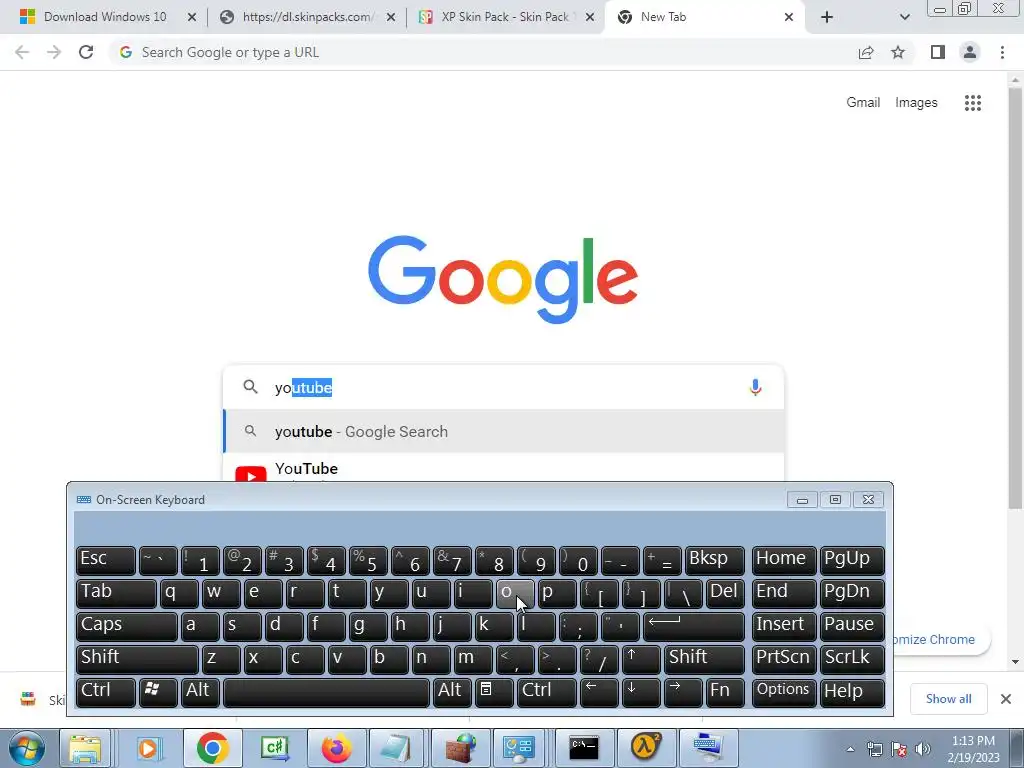Click the PrtScn key
The image size is (1024, 768).
click(784, 658)
